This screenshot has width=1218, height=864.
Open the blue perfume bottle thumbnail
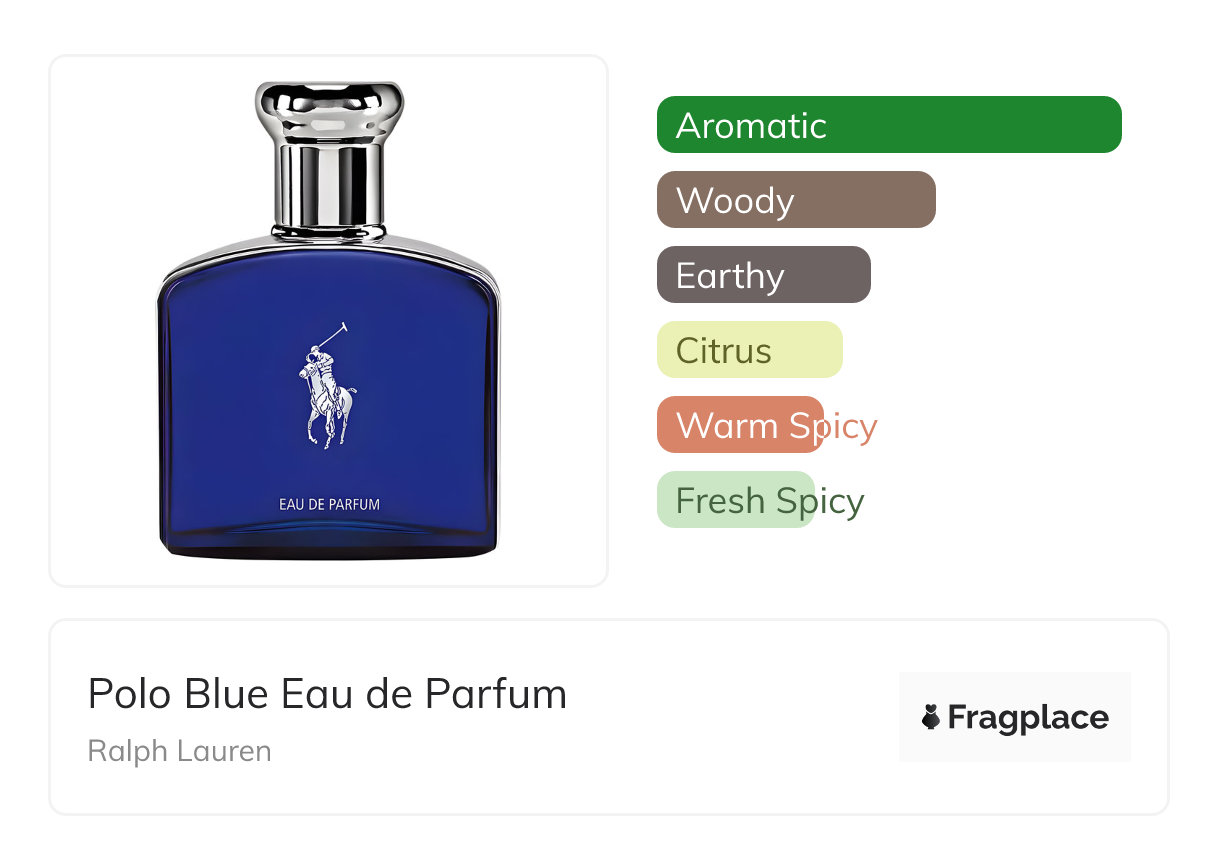[x=329, y=321]
